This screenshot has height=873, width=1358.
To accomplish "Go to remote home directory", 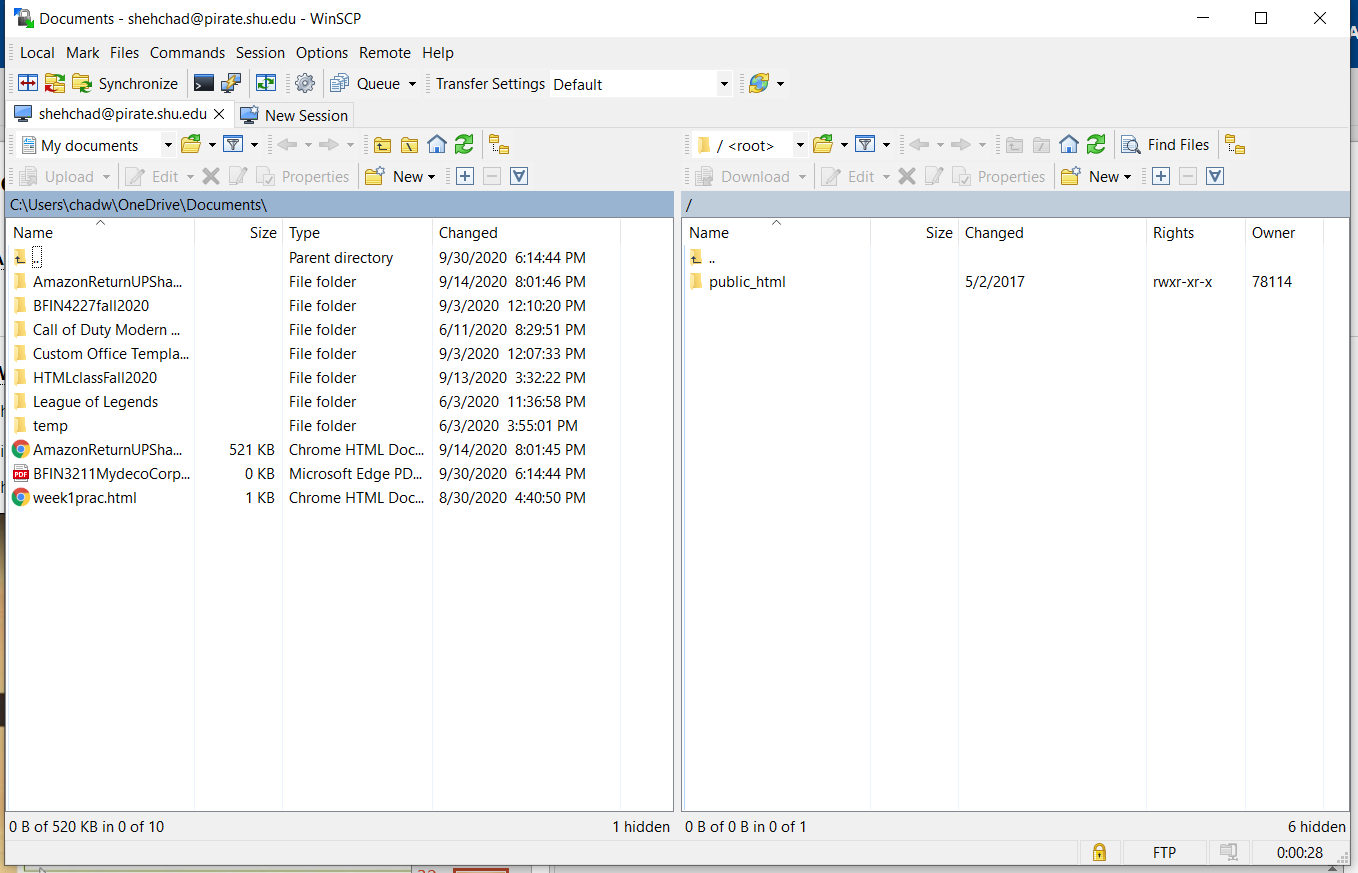I will pyautogui.click(x=1069, y=145).
